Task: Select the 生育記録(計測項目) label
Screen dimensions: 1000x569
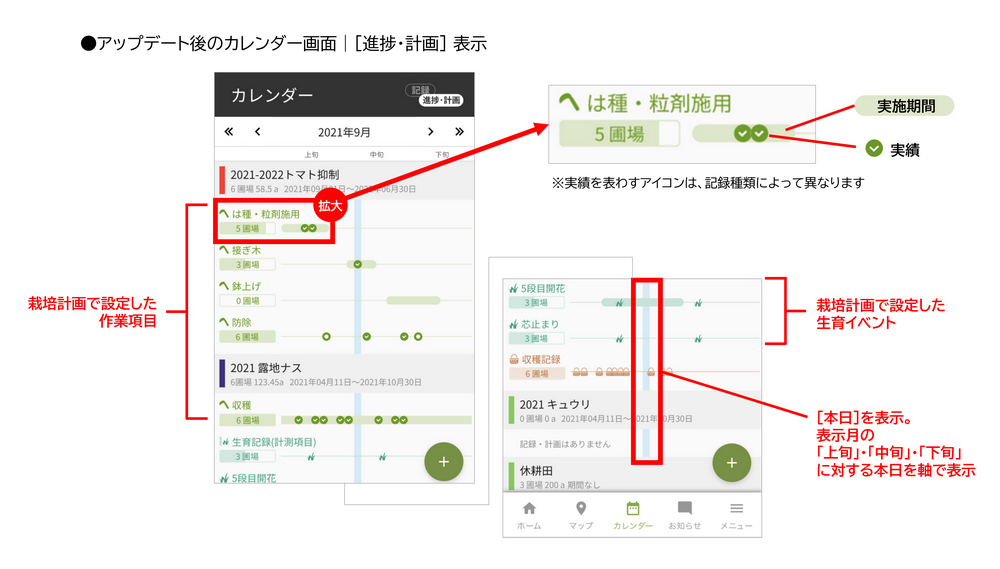Action: 274,441
